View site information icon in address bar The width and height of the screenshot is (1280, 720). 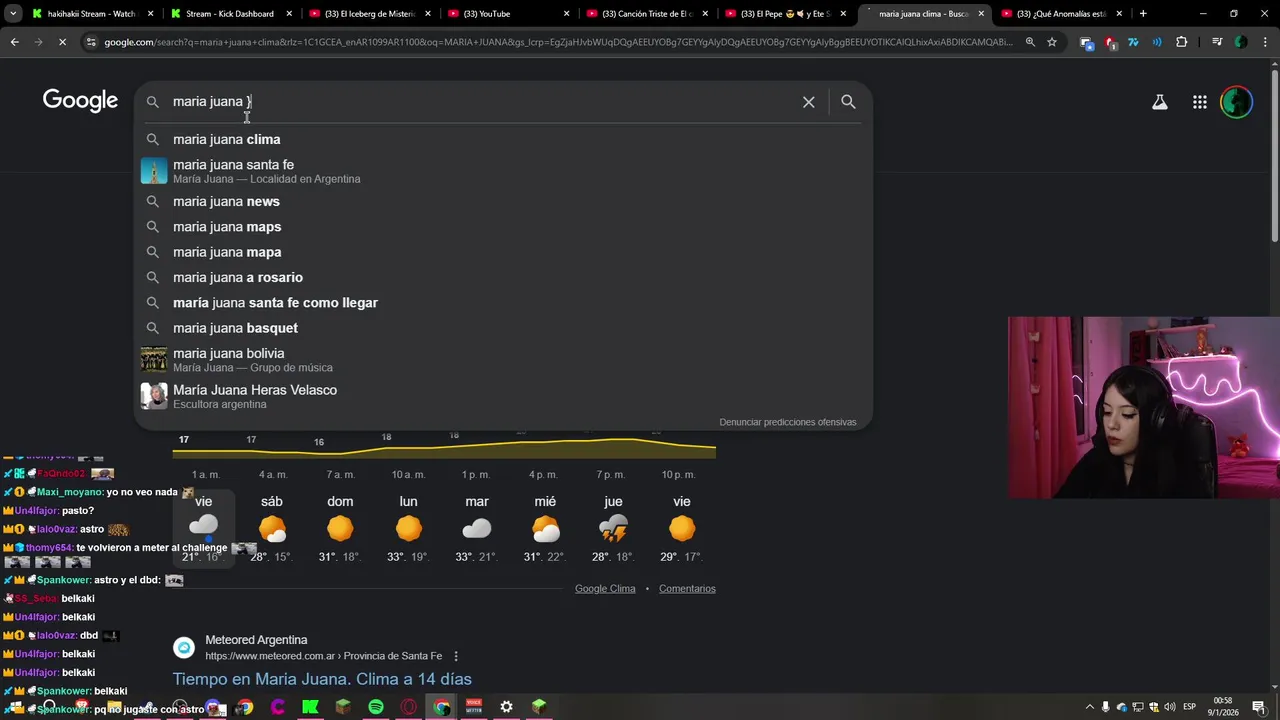[91, 42]
